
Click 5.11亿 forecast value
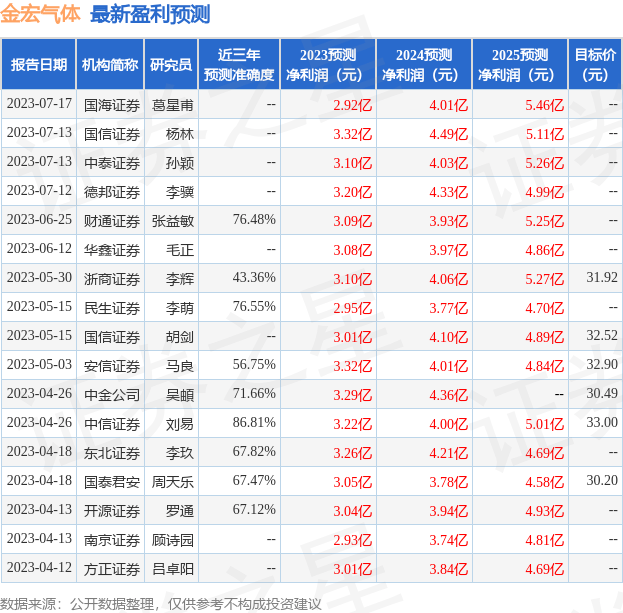(x=544, y=134)
